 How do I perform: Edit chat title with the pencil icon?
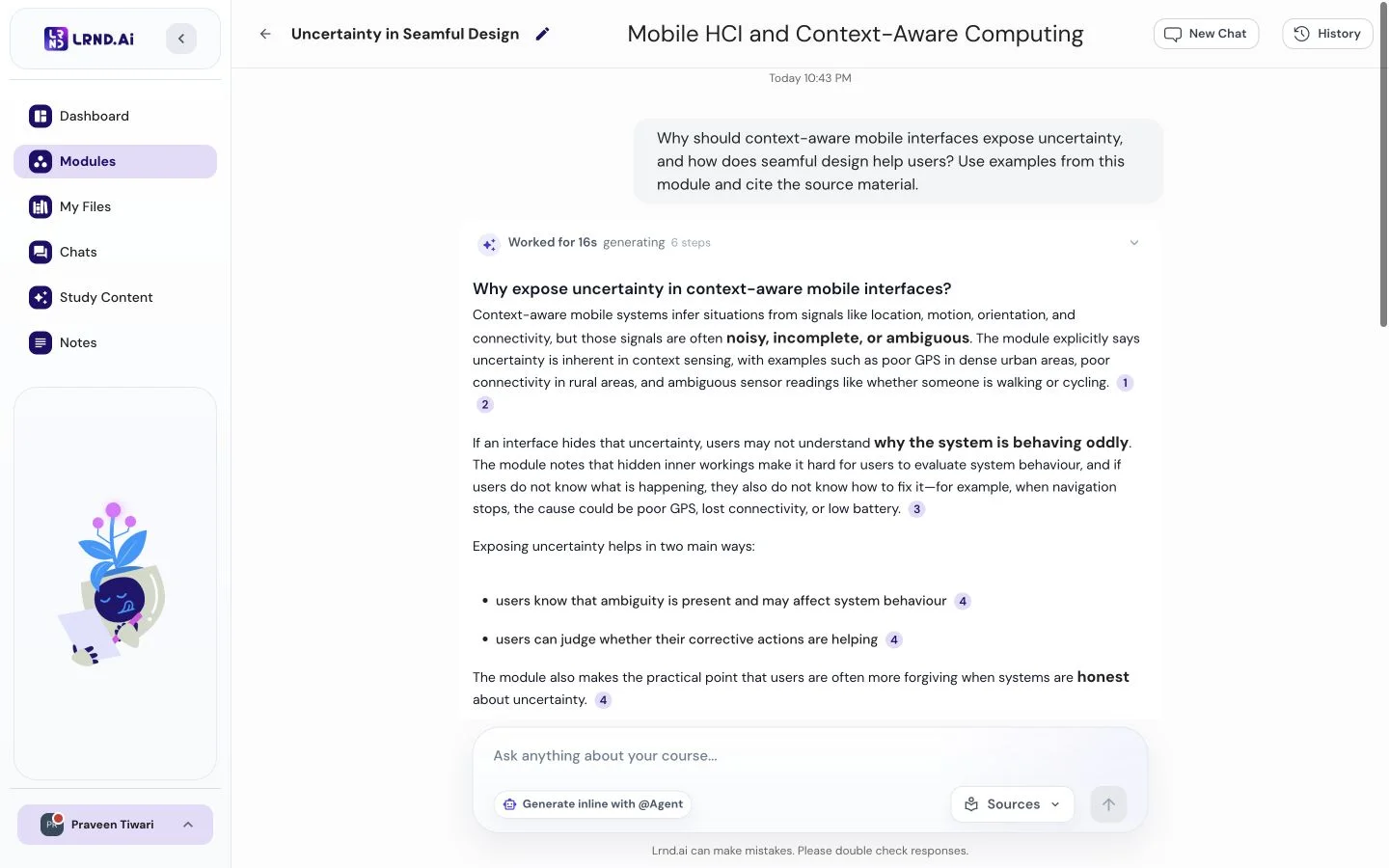(x=542, y=34)
